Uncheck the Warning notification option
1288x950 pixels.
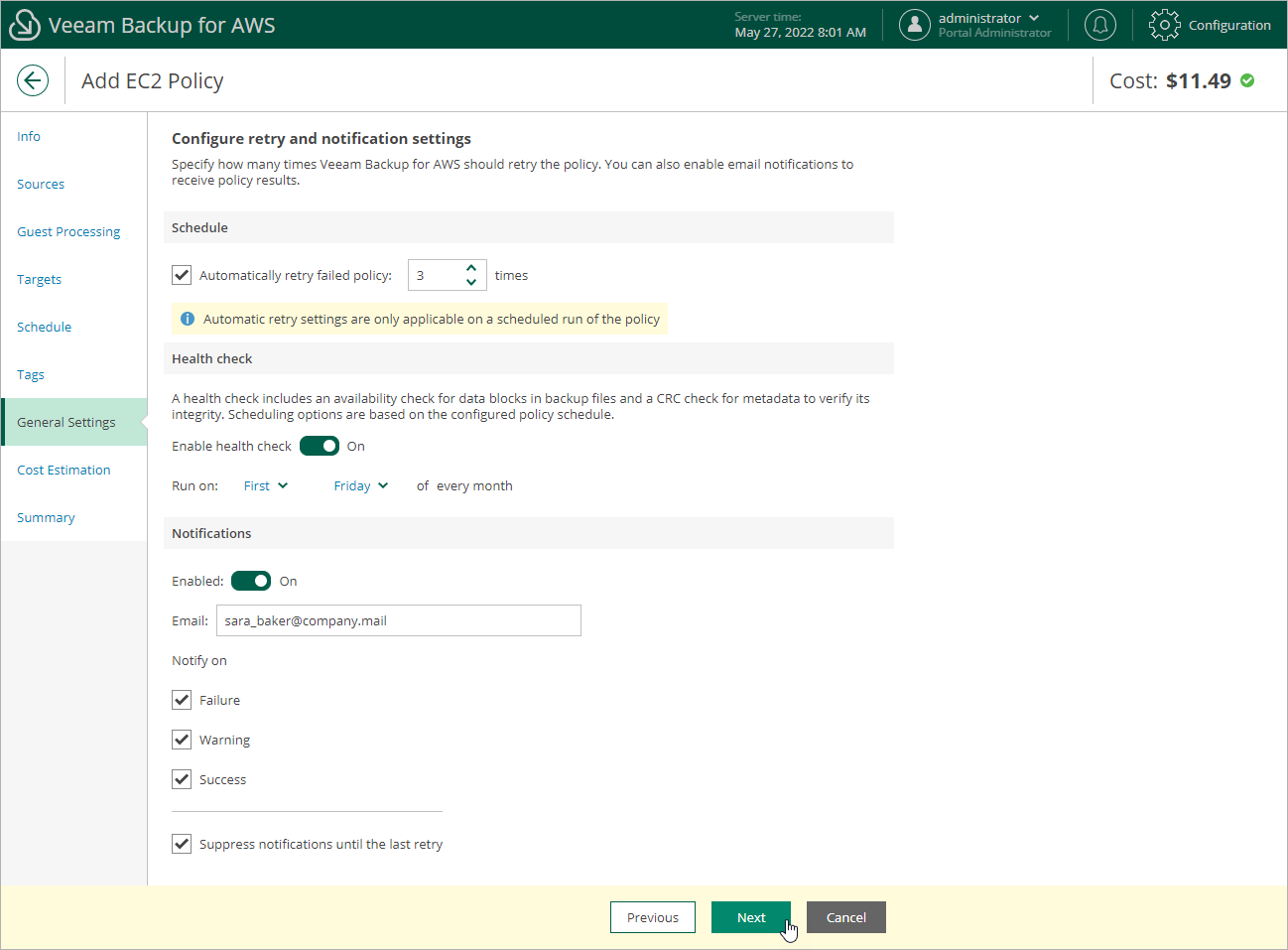(x=182, y=740)
